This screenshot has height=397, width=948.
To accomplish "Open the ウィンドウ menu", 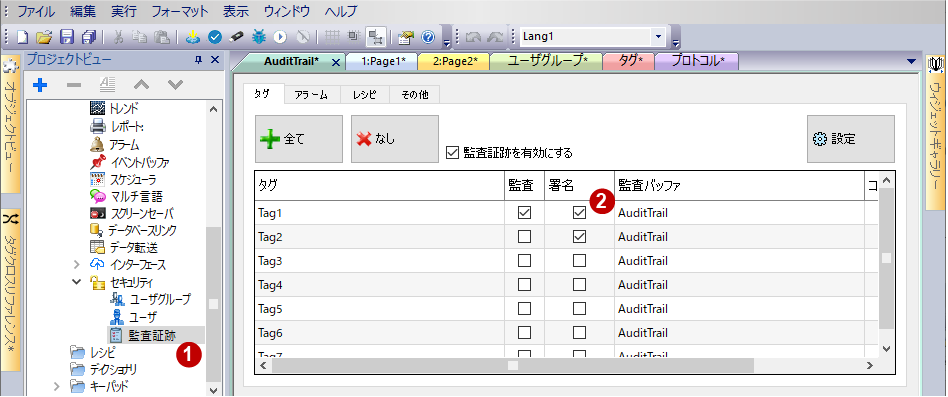I will [x=287, y=11].
